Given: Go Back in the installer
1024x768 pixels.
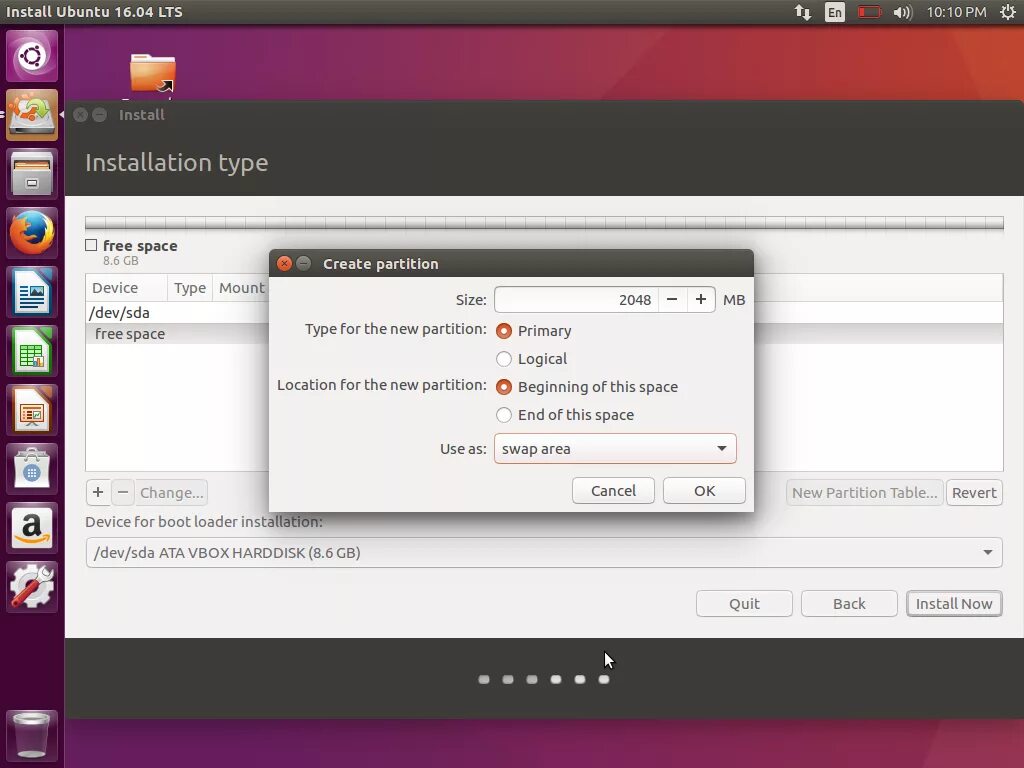Looking at the screenshot, I should point(849,603).
